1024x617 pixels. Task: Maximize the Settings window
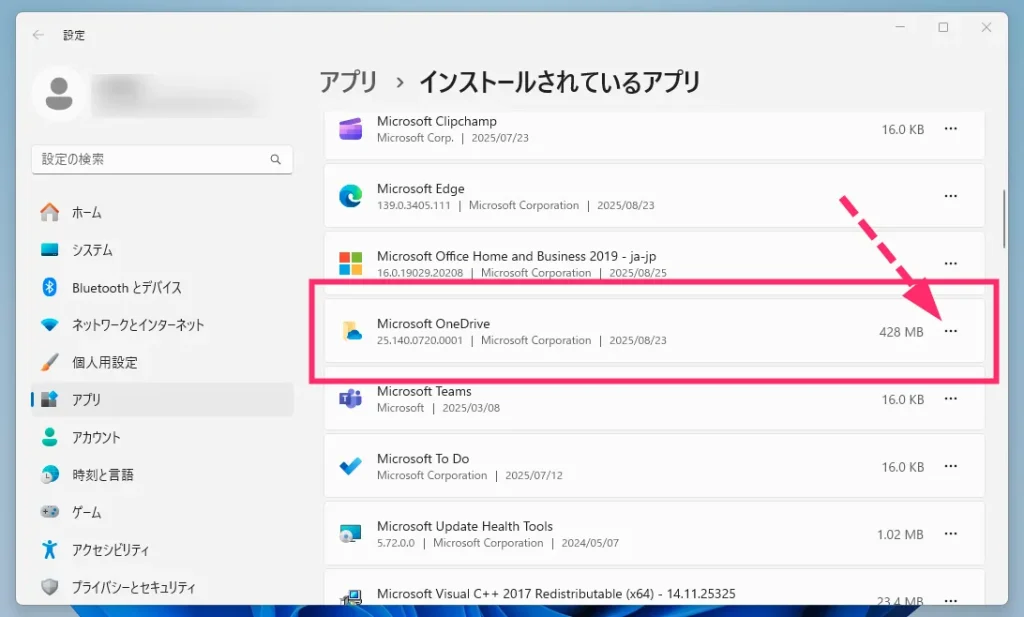(x=943, y=27)
